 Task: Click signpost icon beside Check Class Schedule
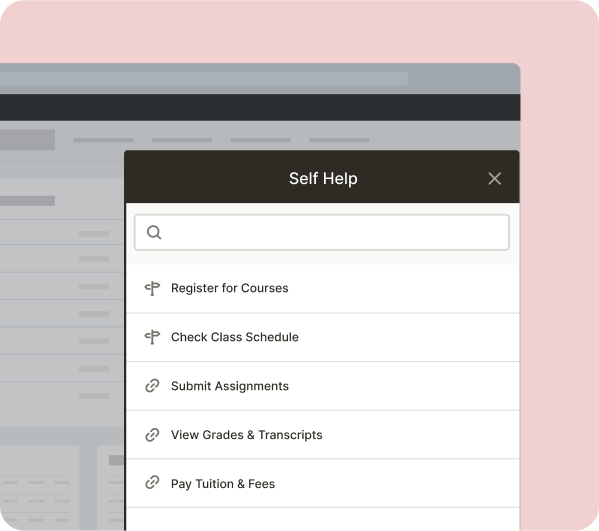coord(152,337)
